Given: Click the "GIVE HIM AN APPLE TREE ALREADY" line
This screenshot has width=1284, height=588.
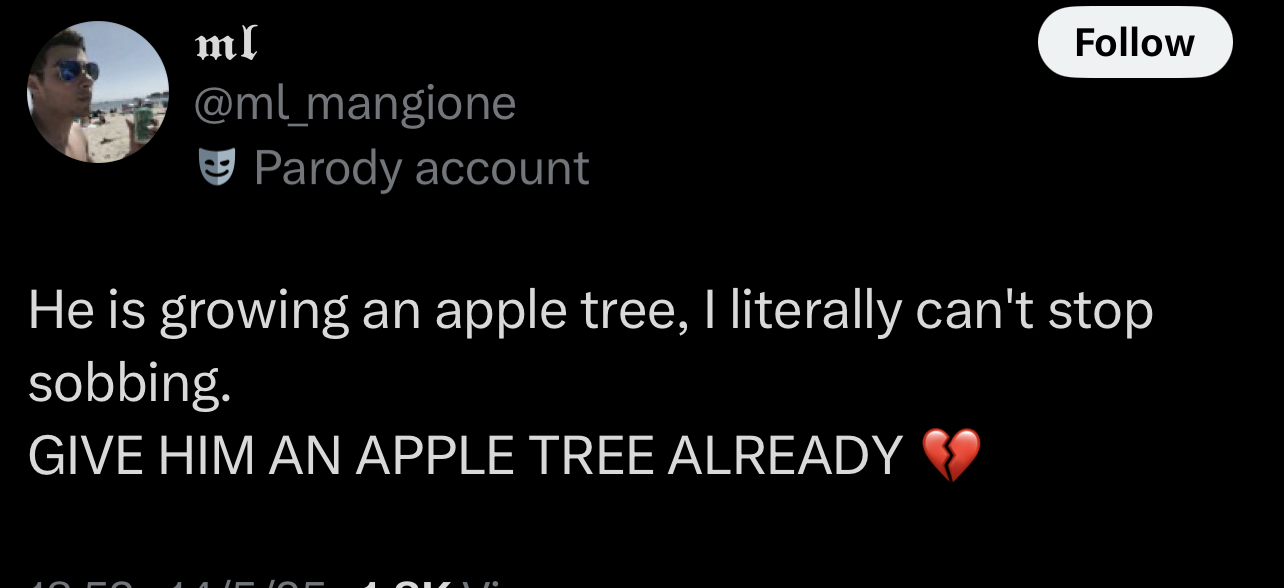Looking at the screenshot, I should click(x=465, y=456).
